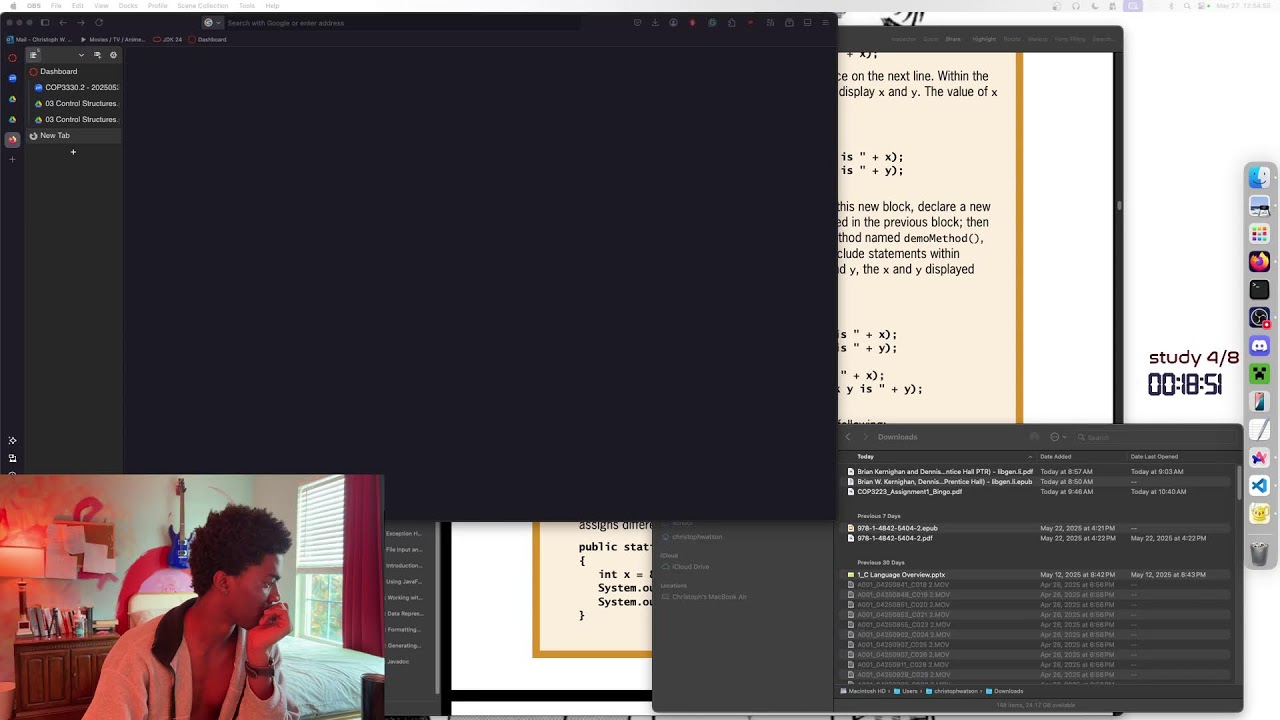Open Discord from the dock
The image size is (1280, 720).
point(1259,345)
